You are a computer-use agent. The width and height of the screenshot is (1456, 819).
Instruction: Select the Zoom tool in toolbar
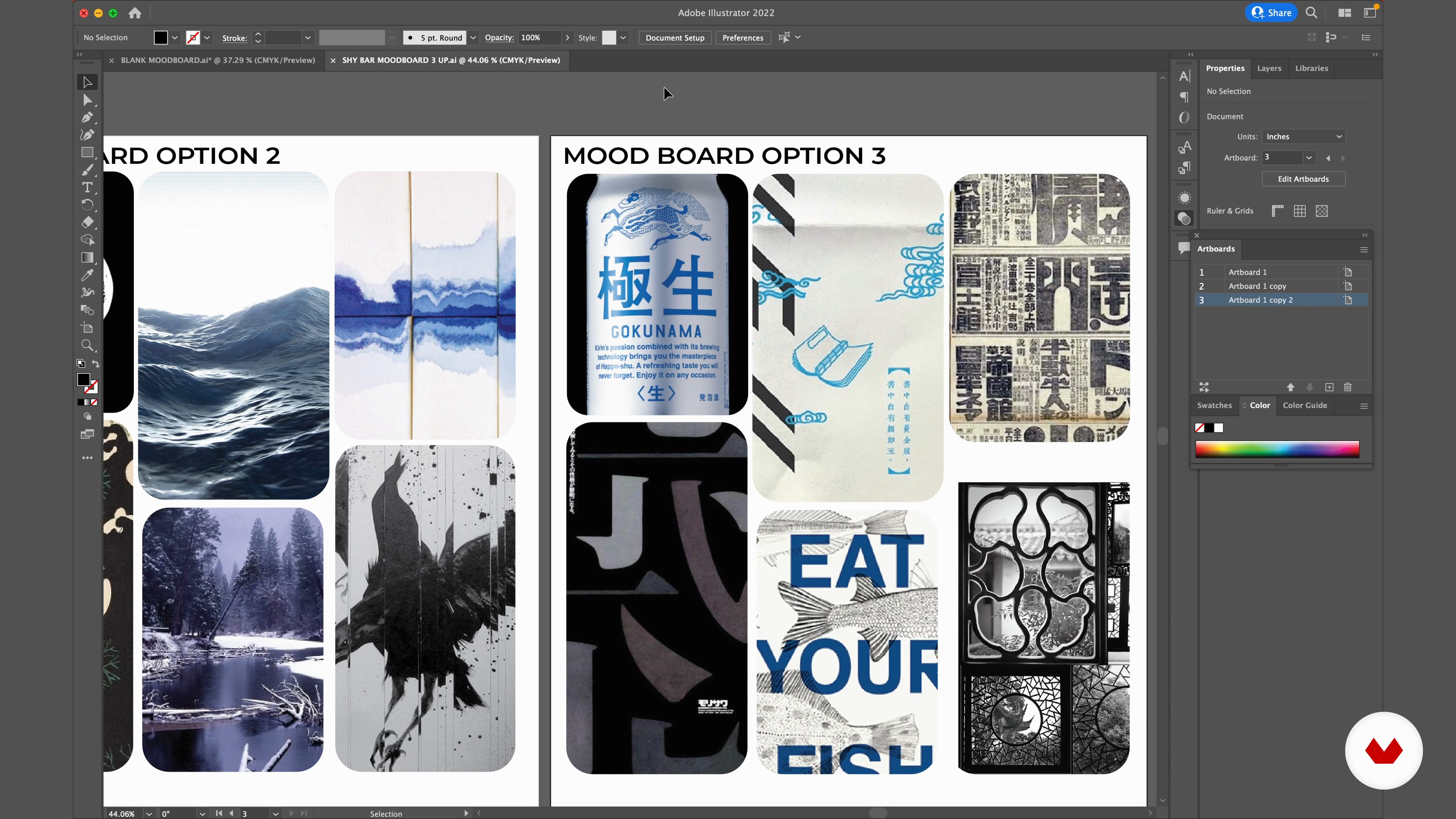[87, 345]
